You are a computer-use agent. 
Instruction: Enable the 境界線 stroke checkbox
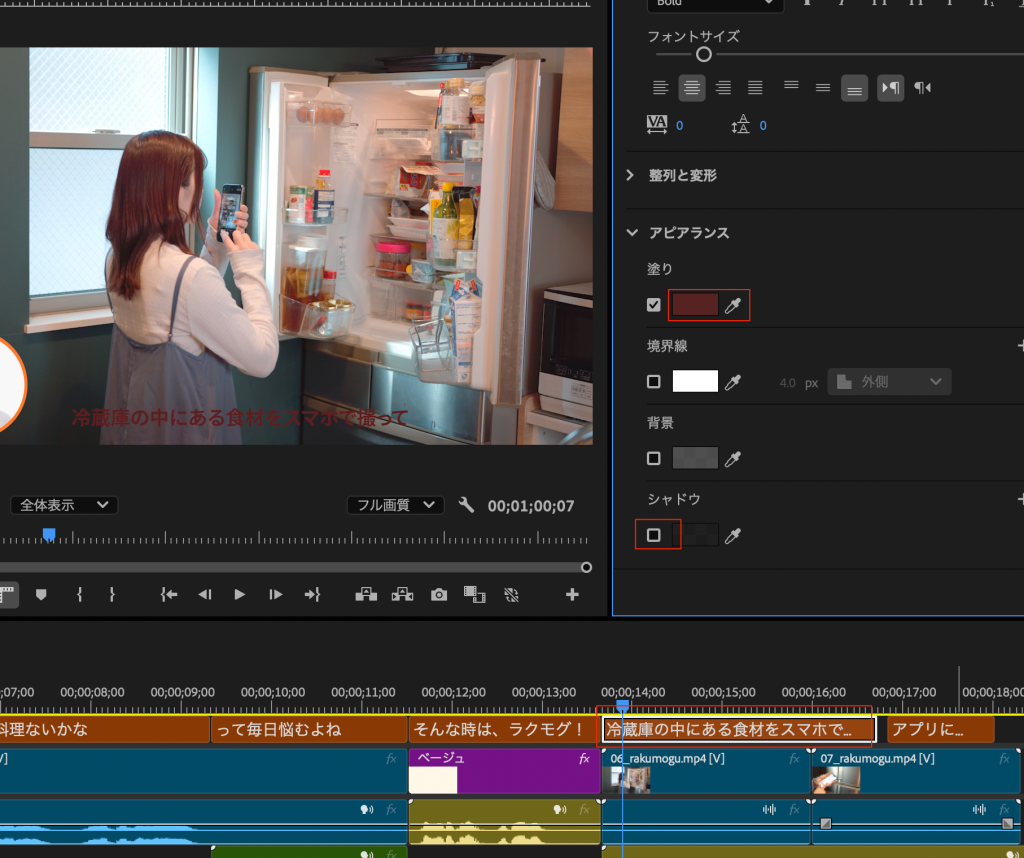coord(654,381)
